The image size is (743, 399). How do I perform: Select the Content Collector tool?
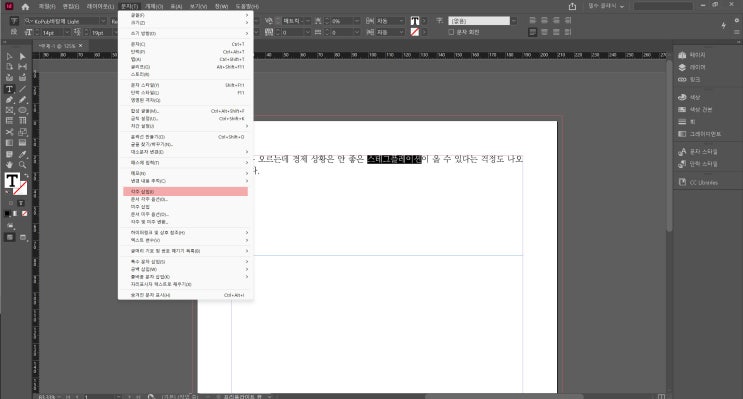[x=9, y=77]
